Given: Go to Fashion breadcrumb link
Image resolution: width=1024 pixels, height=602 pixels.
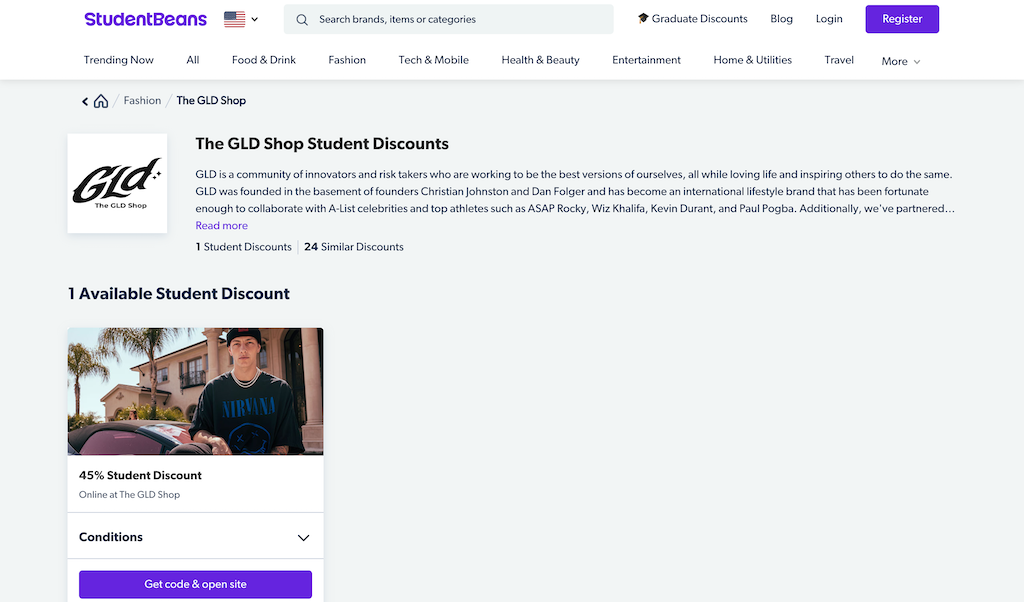Looking at the screenshot, I should [x=142, y=101].
